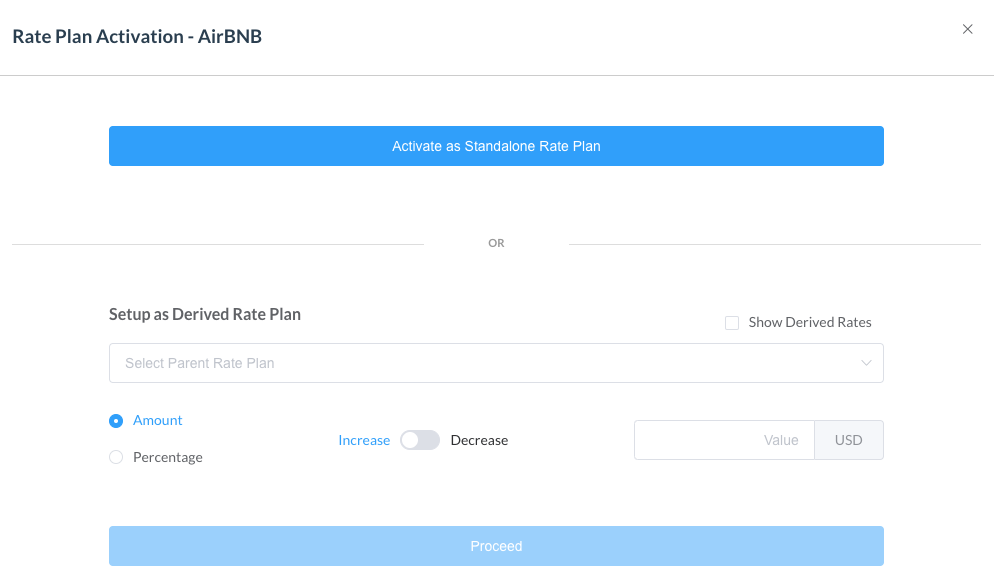The width and height of the screenshot is (994, 574).
Task: Enable the Show Derived Rates checkbox
Action: 732,323
